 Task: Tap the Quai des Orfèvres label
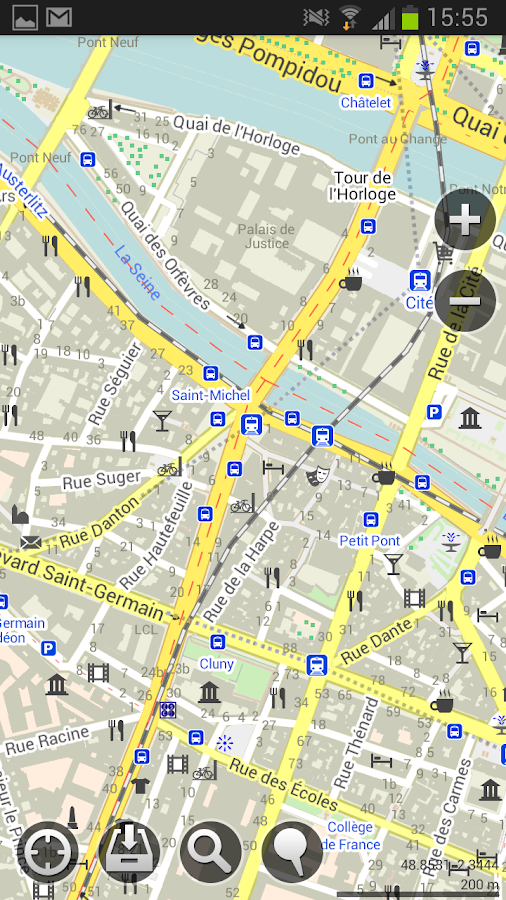click(x=166, y=255)
